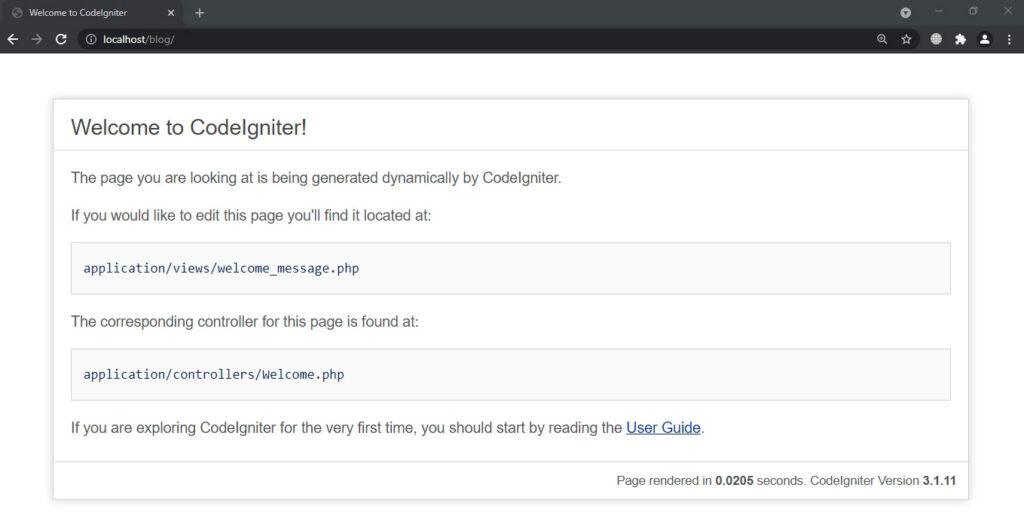
Task: Click the controllers/Welcome.php code path
Action: 214,374
